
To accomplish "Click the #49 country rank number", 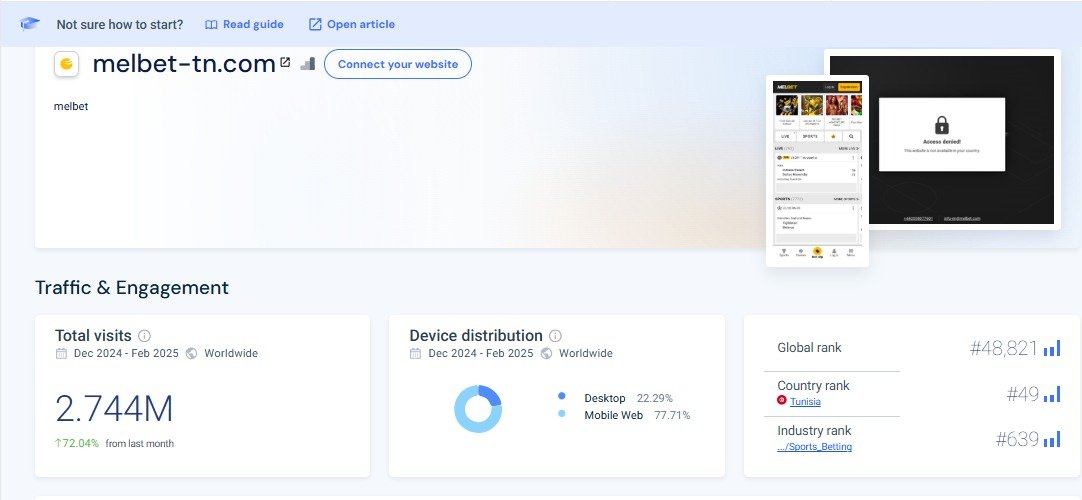I will tap(1022, 394).
